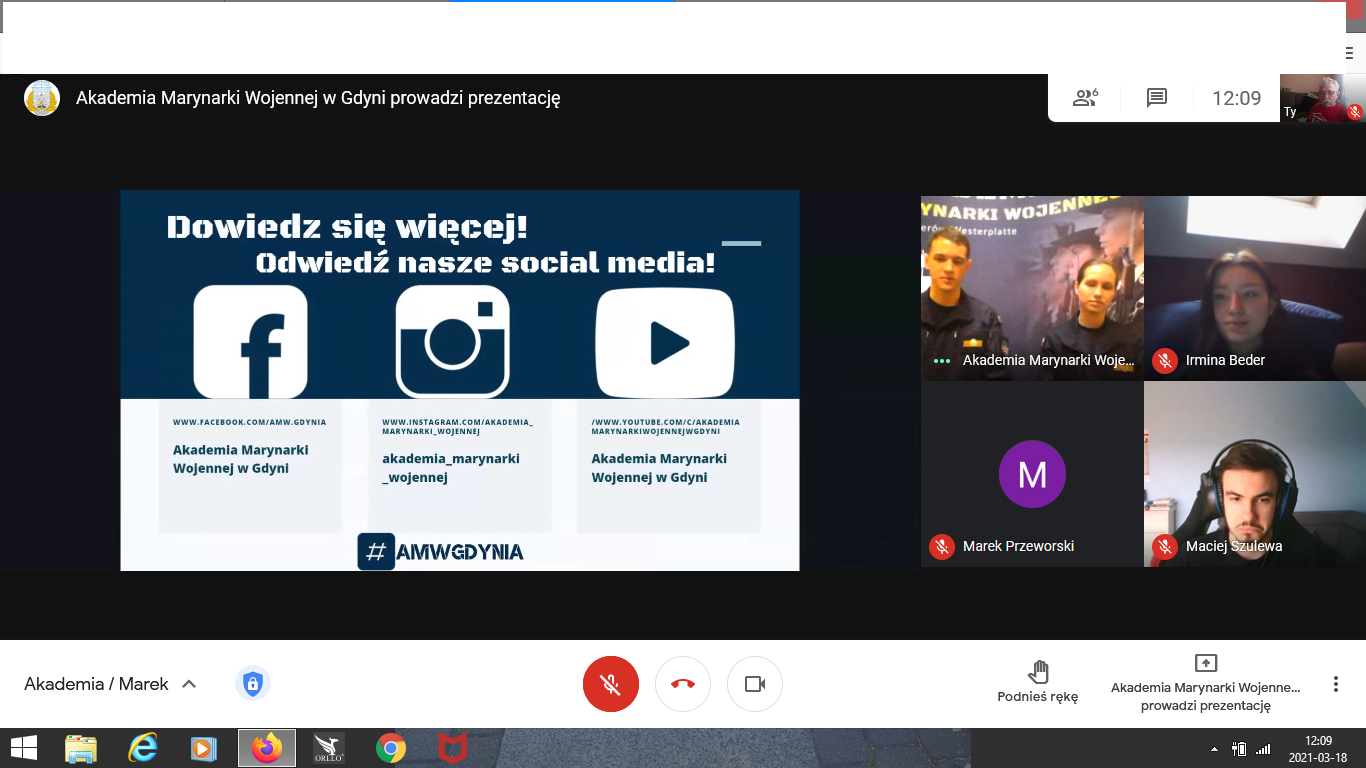Click the presenter banner text at the top
The height and width of the screenshot is (768, 1366).
pyautogui.click(x=318, y=98)
